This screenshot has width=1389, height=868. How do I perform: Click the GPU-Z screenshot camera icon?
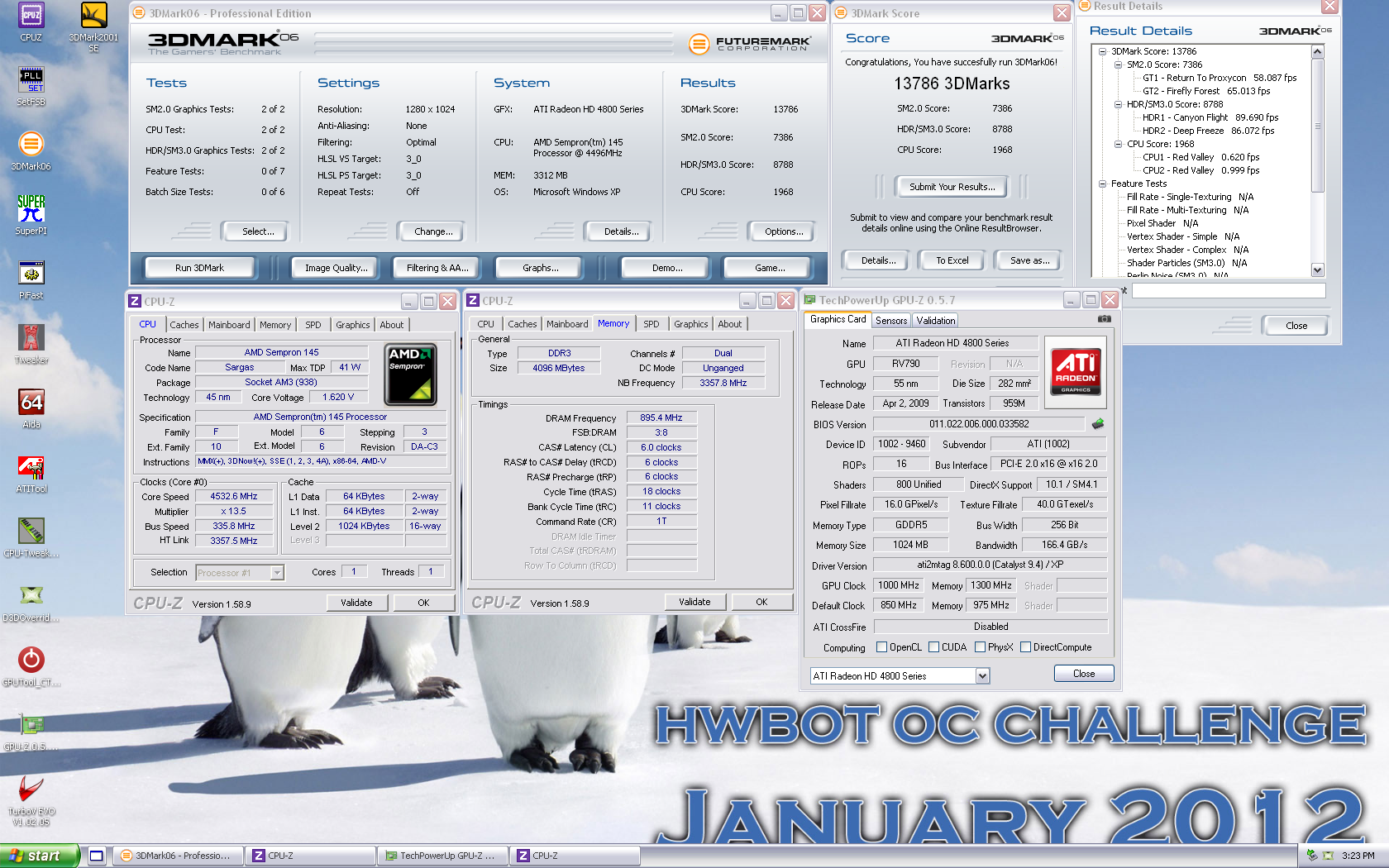pos(1104,319)
